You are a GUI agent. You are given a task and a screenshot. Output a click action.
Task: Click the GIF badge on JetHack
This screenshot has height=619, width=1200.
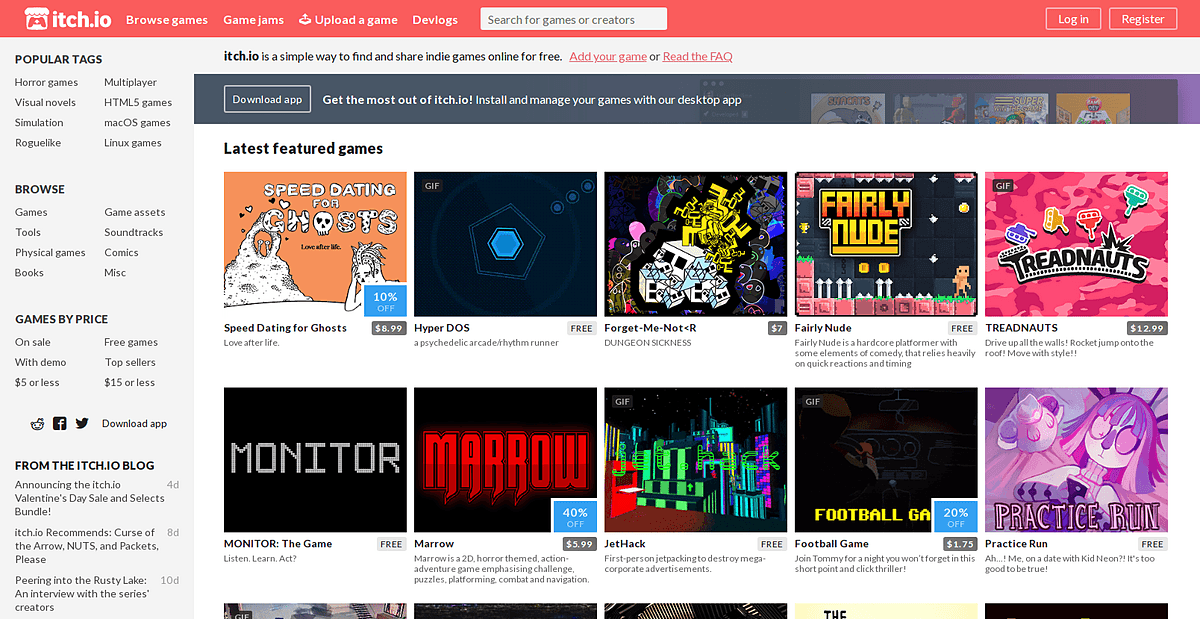pos(622,401)
